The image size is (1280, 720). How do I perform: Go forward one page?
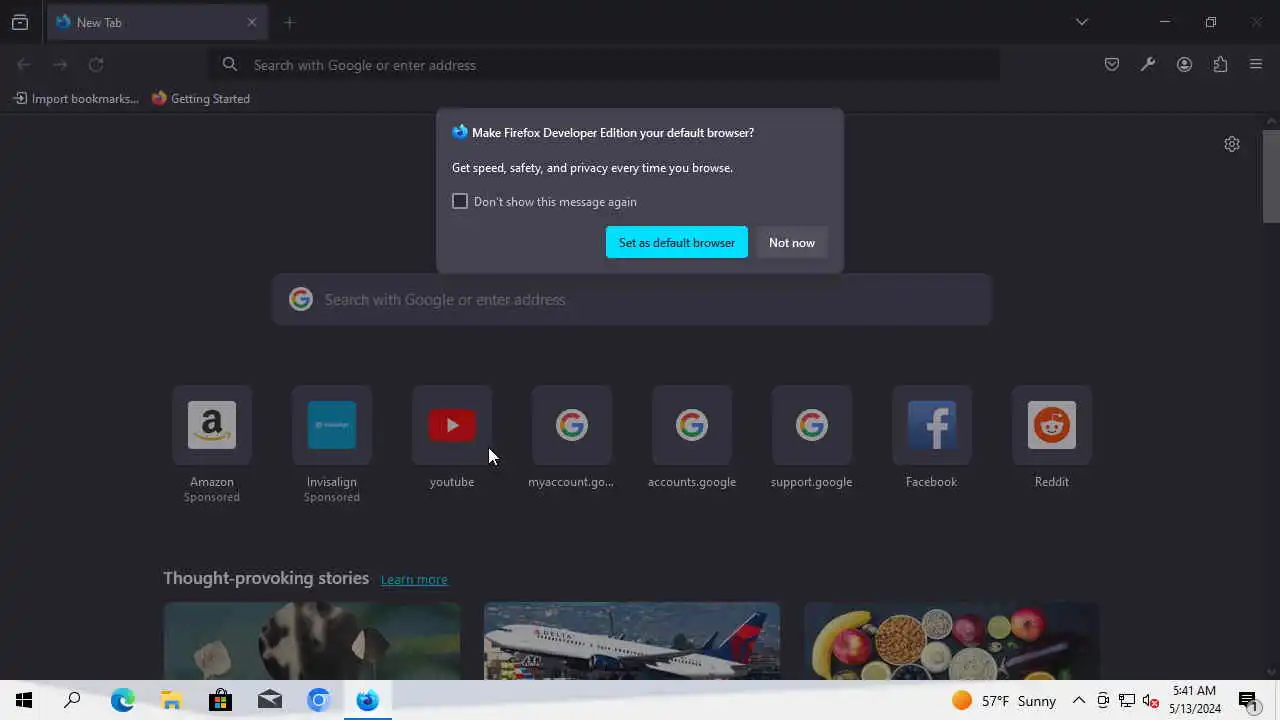(x=60, y=65)
